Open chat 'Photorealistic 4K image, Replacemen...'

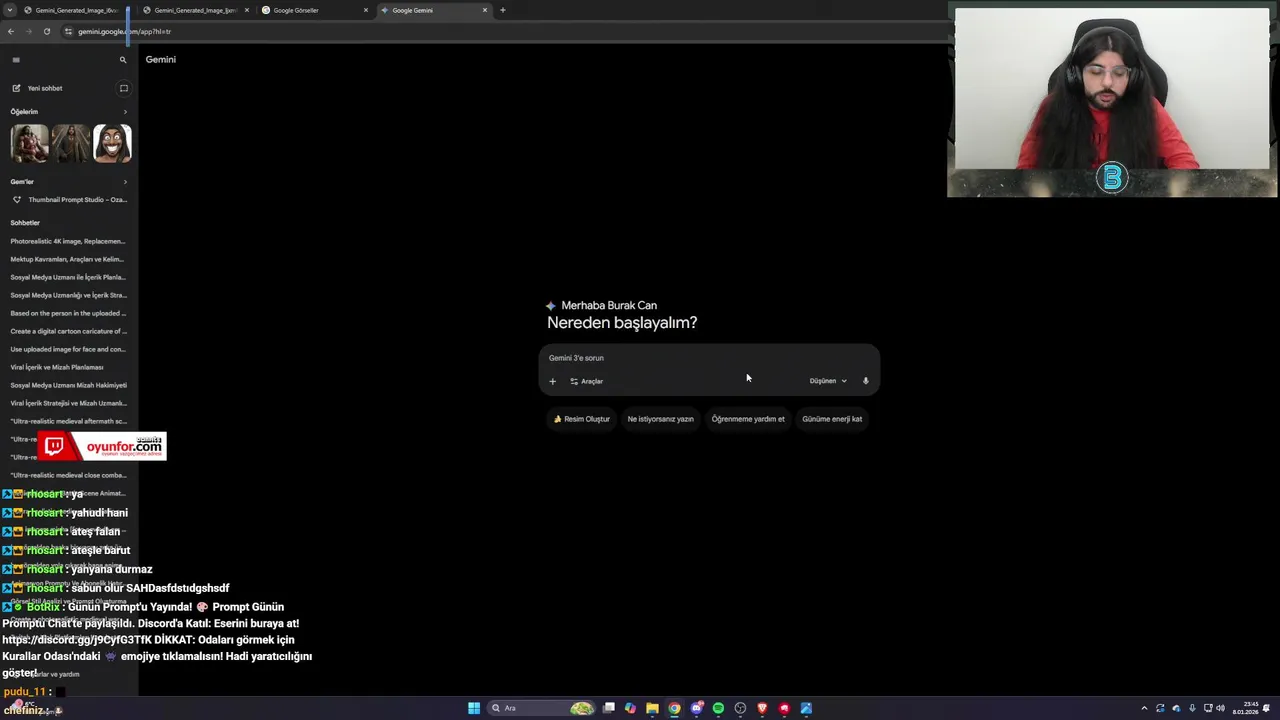68,241
